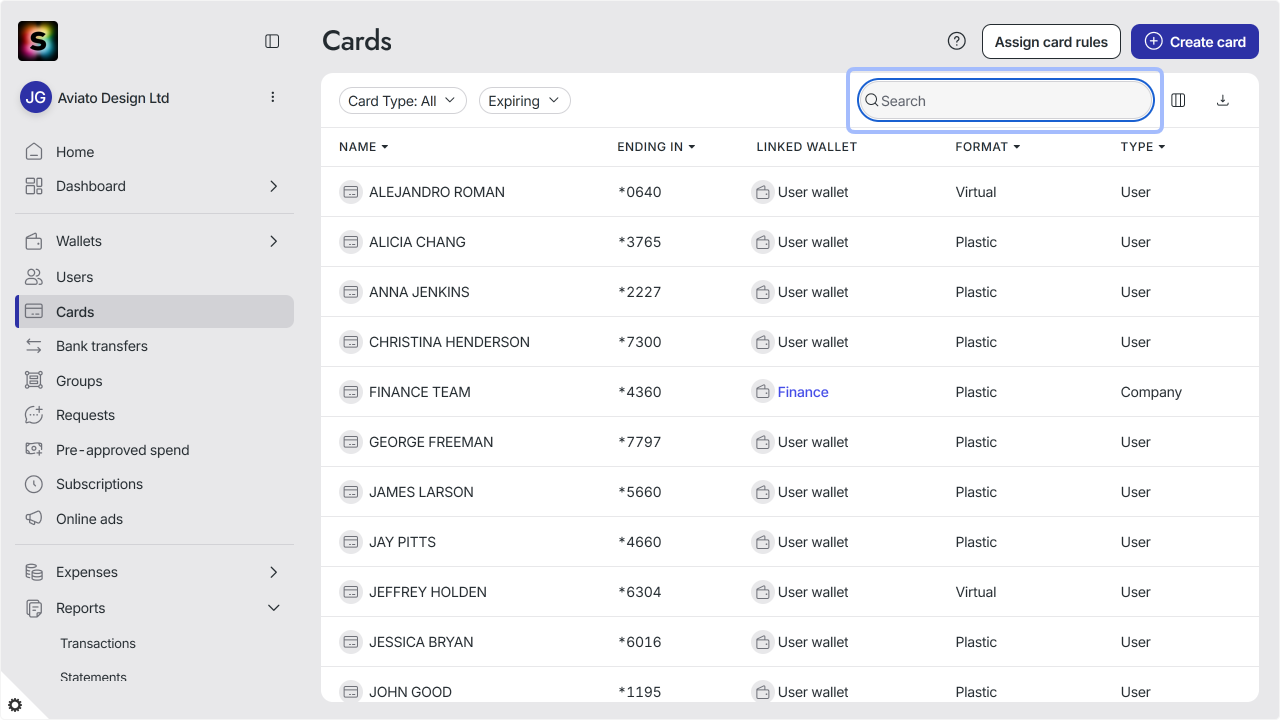Click the card icon beside ALICIA CHANG
This screenshot has height=720, width=1280.
click(351, 241)
